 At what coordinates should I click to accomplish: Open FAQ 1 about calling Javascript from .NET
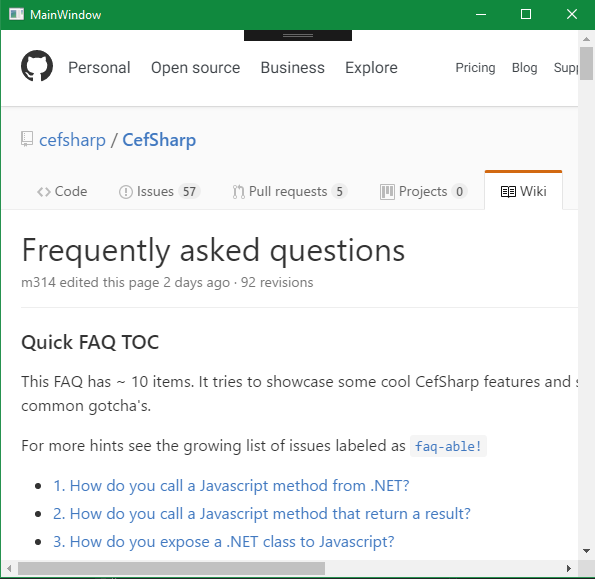pyautogui.click(x=231, y=485)
